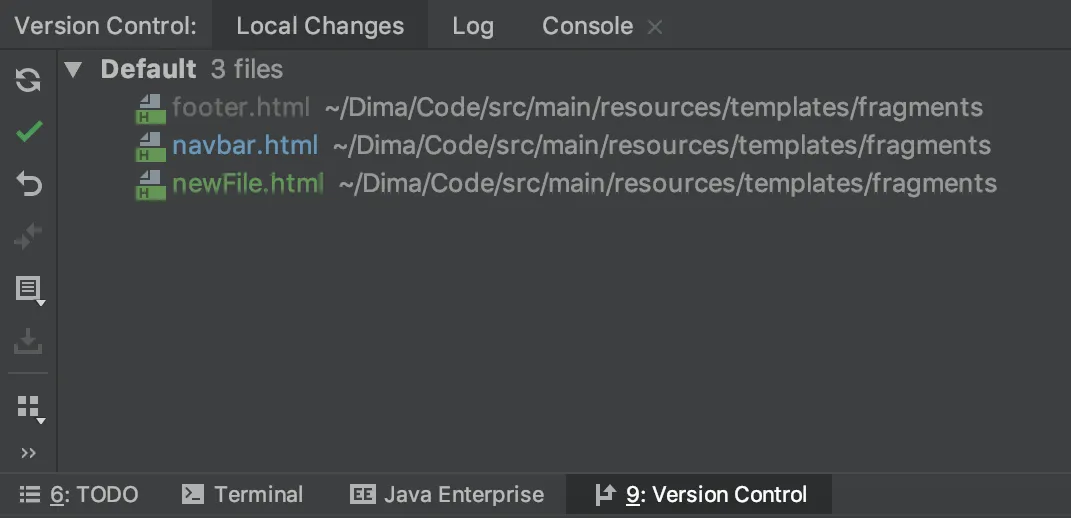Open the Java Enterprise tool window

(447, 494)
